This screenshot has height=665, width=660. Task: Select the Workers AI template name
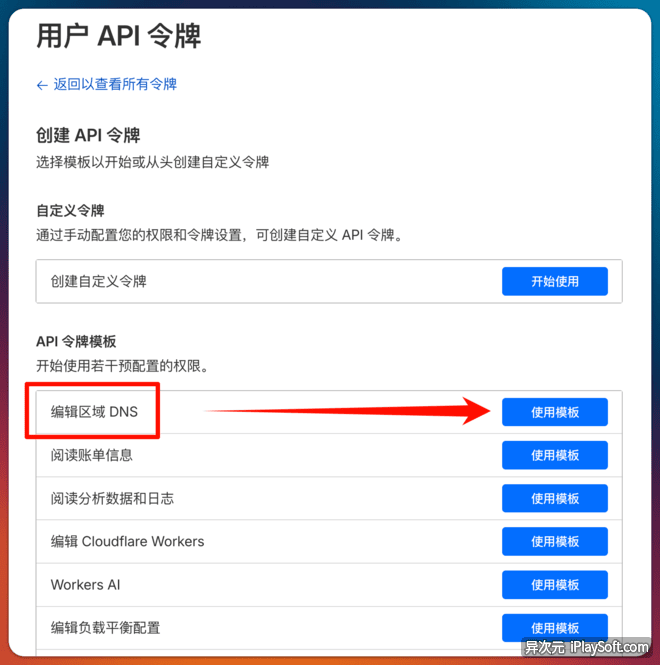85,584
